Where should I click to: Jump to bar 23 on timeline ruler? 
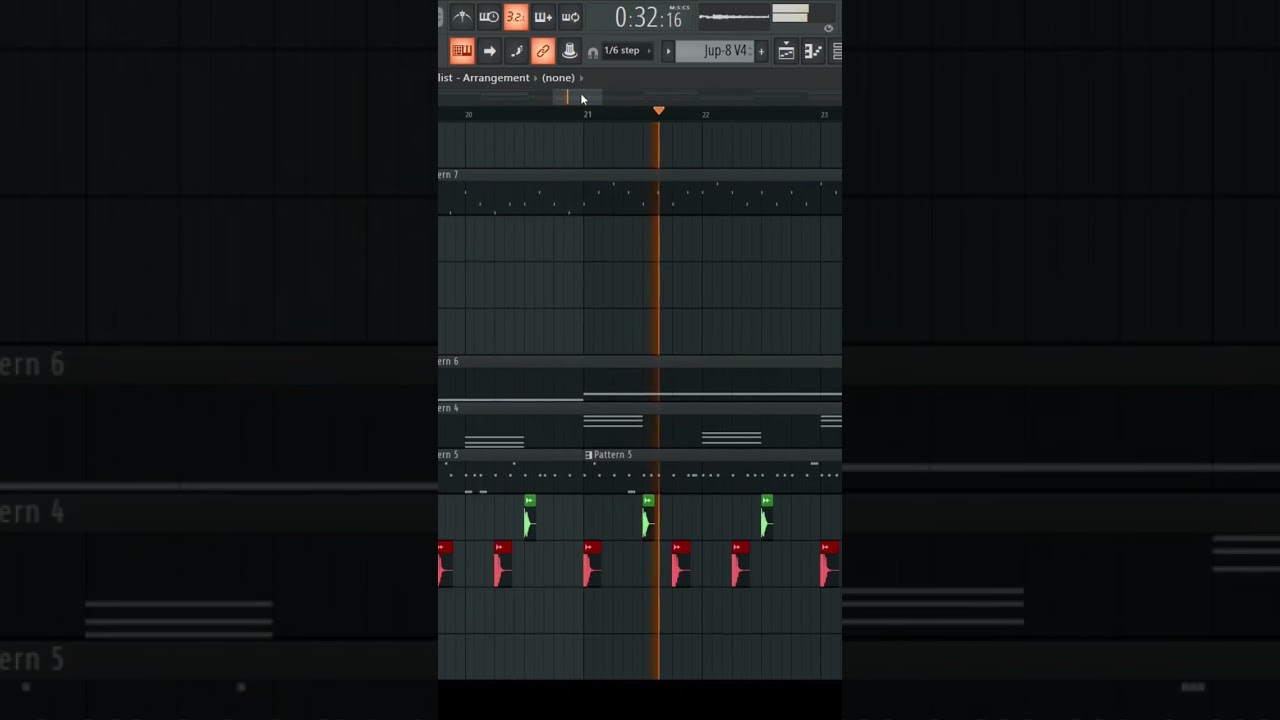[x=824, y=115]
